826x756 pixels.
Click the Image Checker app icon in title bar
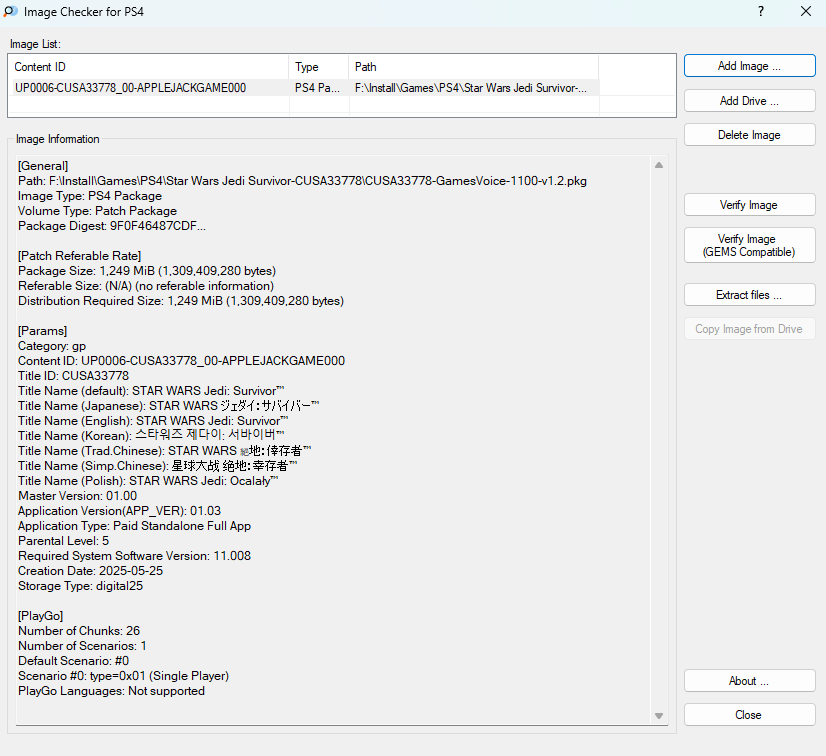[x=11, y=12]
